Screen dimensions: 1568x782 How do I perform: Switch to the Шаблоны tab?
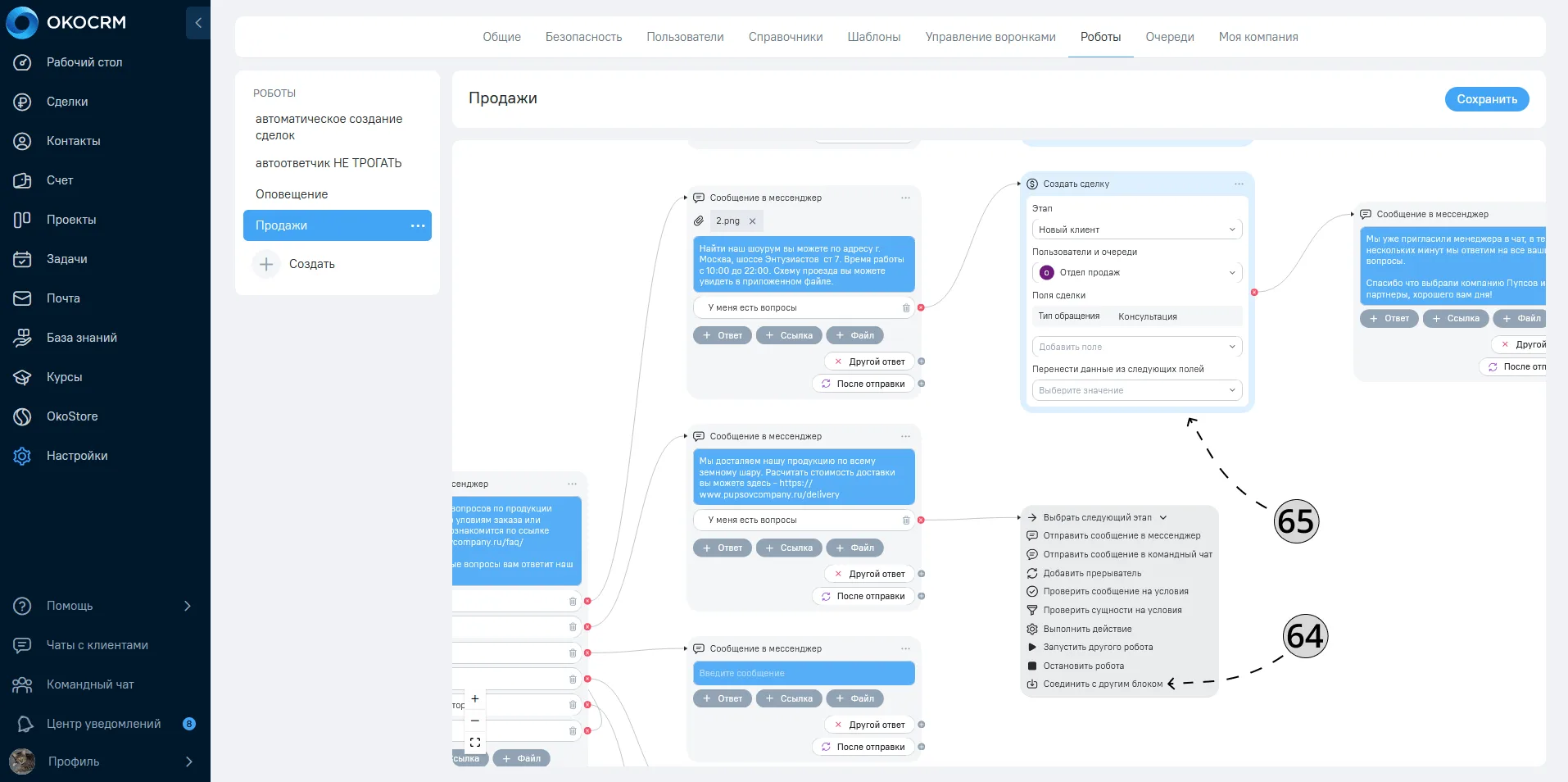point(874,37)
